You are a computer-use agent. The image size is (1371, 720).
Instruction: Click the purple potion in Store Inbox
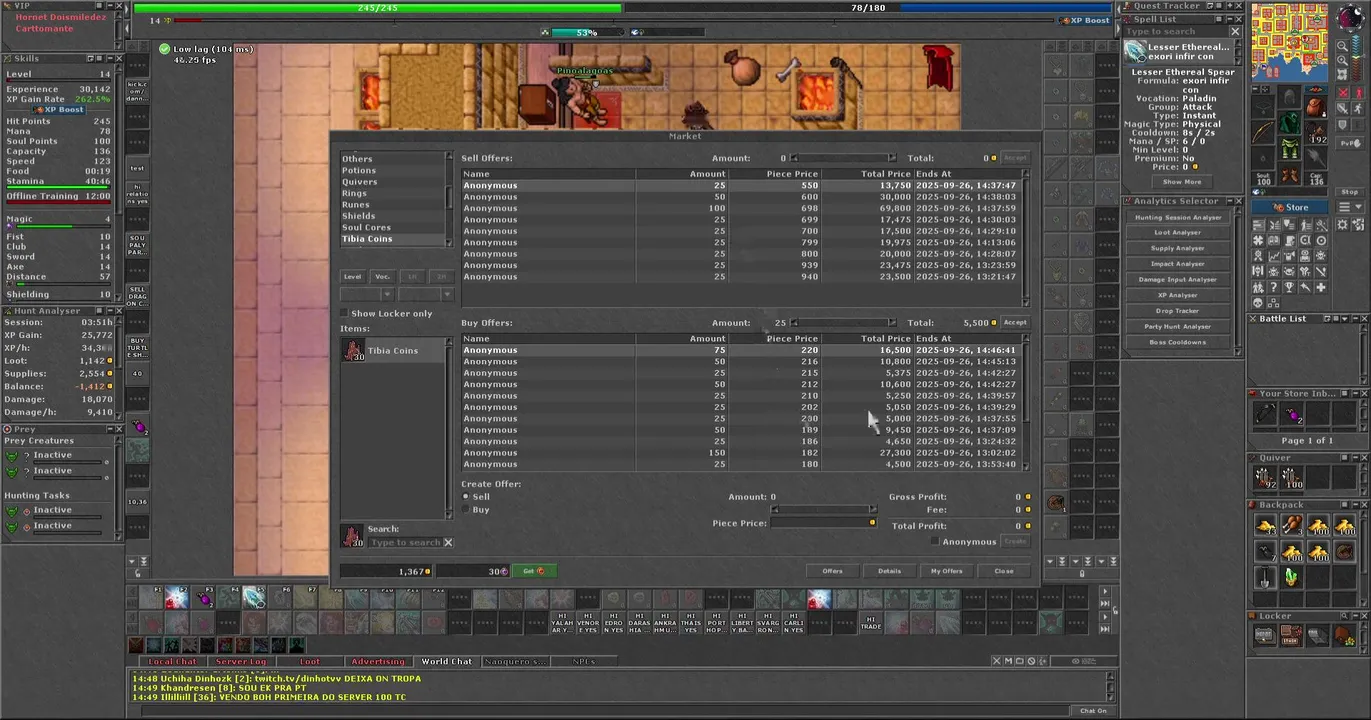(1293, 414)
